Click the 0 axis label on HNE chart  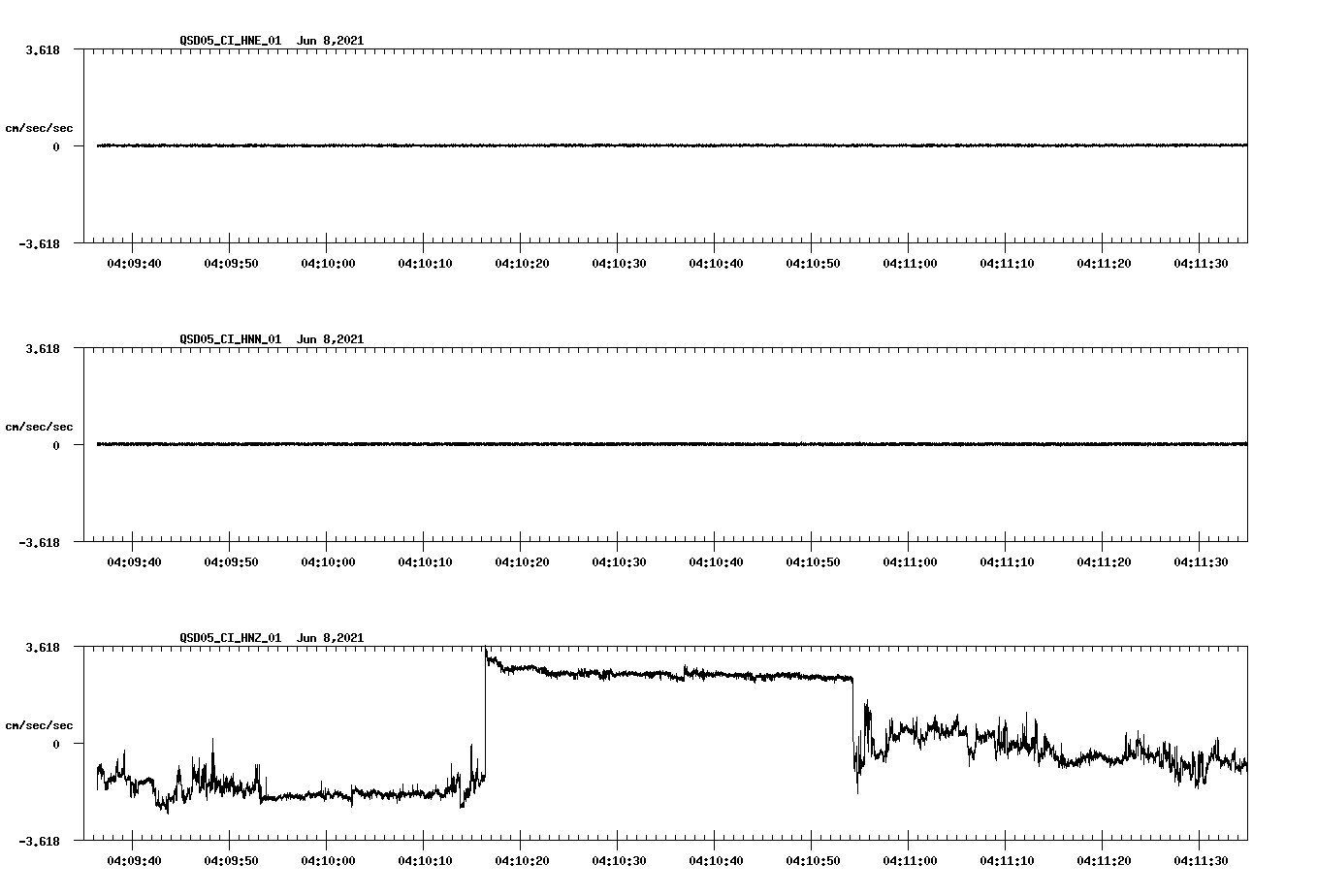(x=56, y=146)
